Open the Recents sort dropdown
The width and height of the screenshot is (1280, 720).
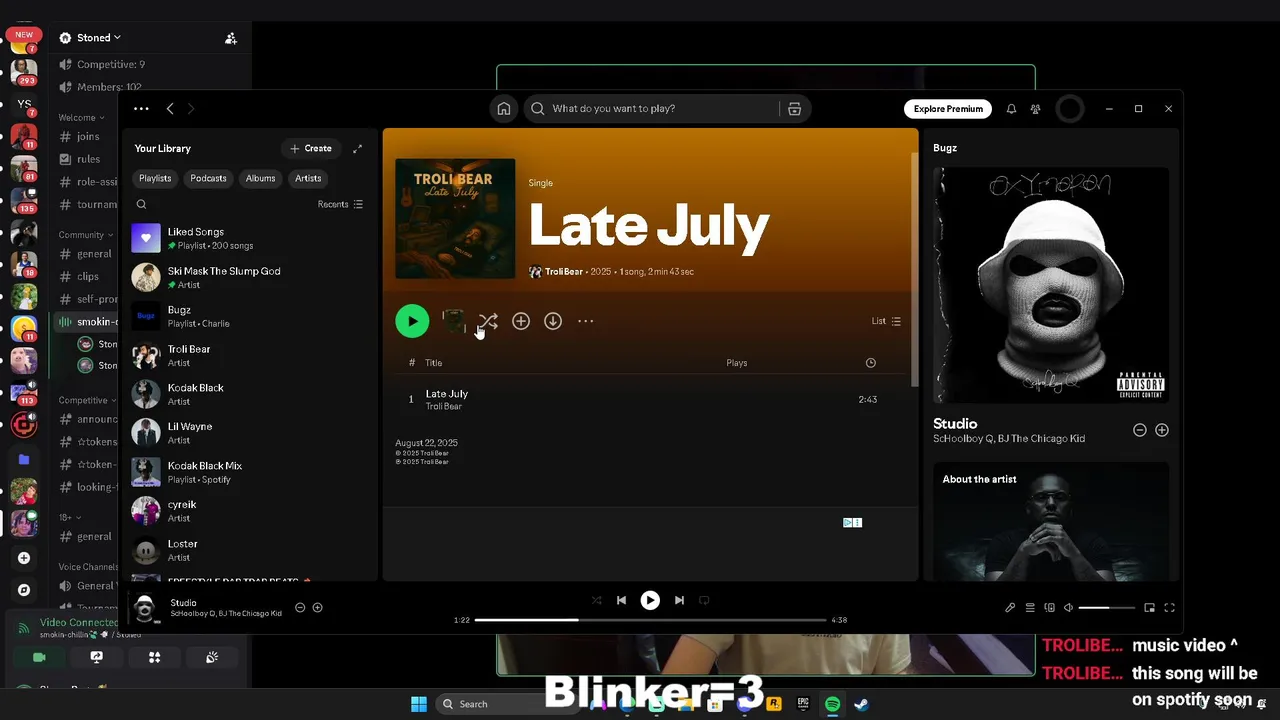[x=340, y=204]
